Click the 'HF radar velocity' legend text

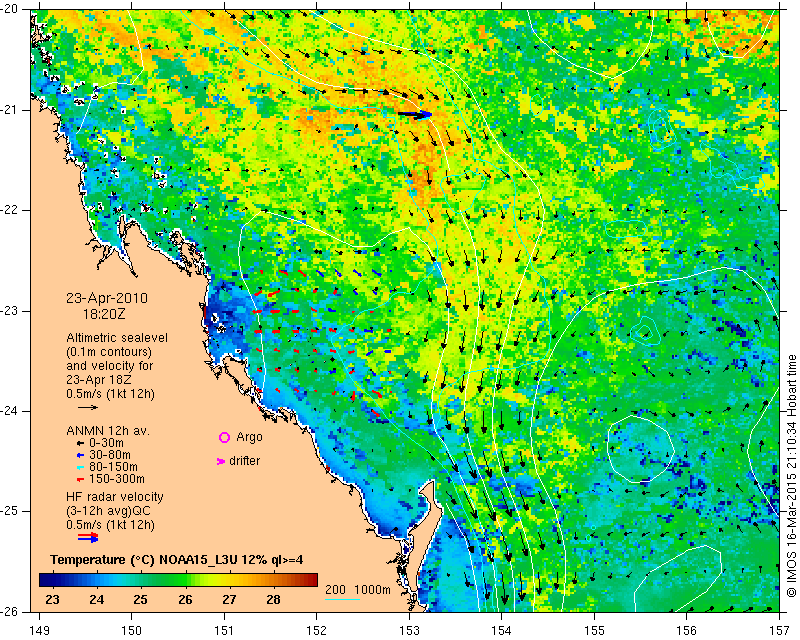tap(115, 497)
